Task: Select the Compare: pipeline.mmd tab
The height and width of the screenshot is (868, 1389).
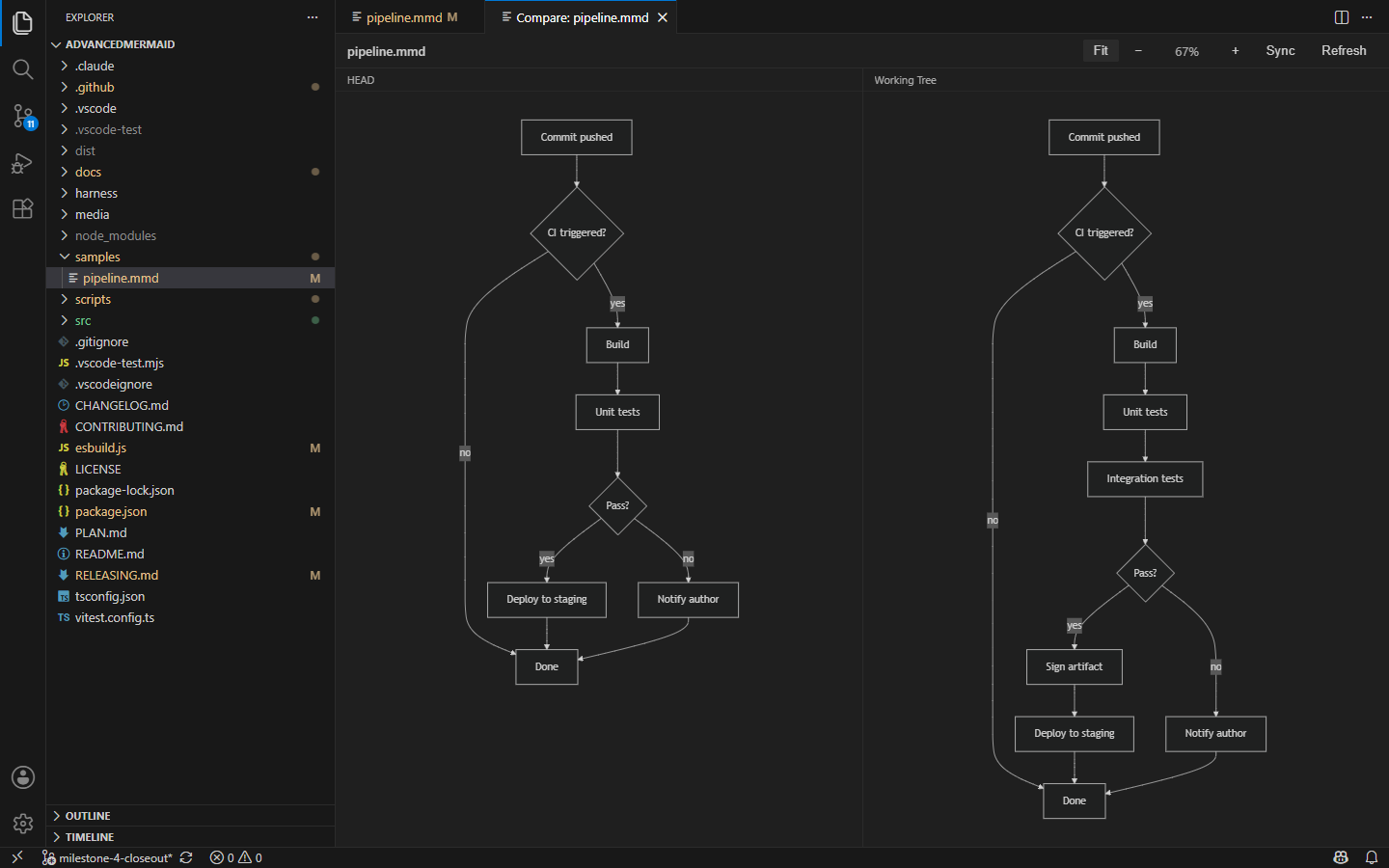Action: click(582, 17)
